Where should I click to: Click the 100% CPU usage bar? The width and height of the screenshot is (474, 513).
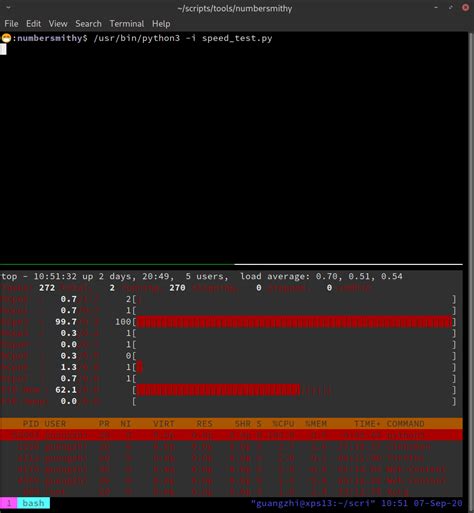click(x=294, y=322)
